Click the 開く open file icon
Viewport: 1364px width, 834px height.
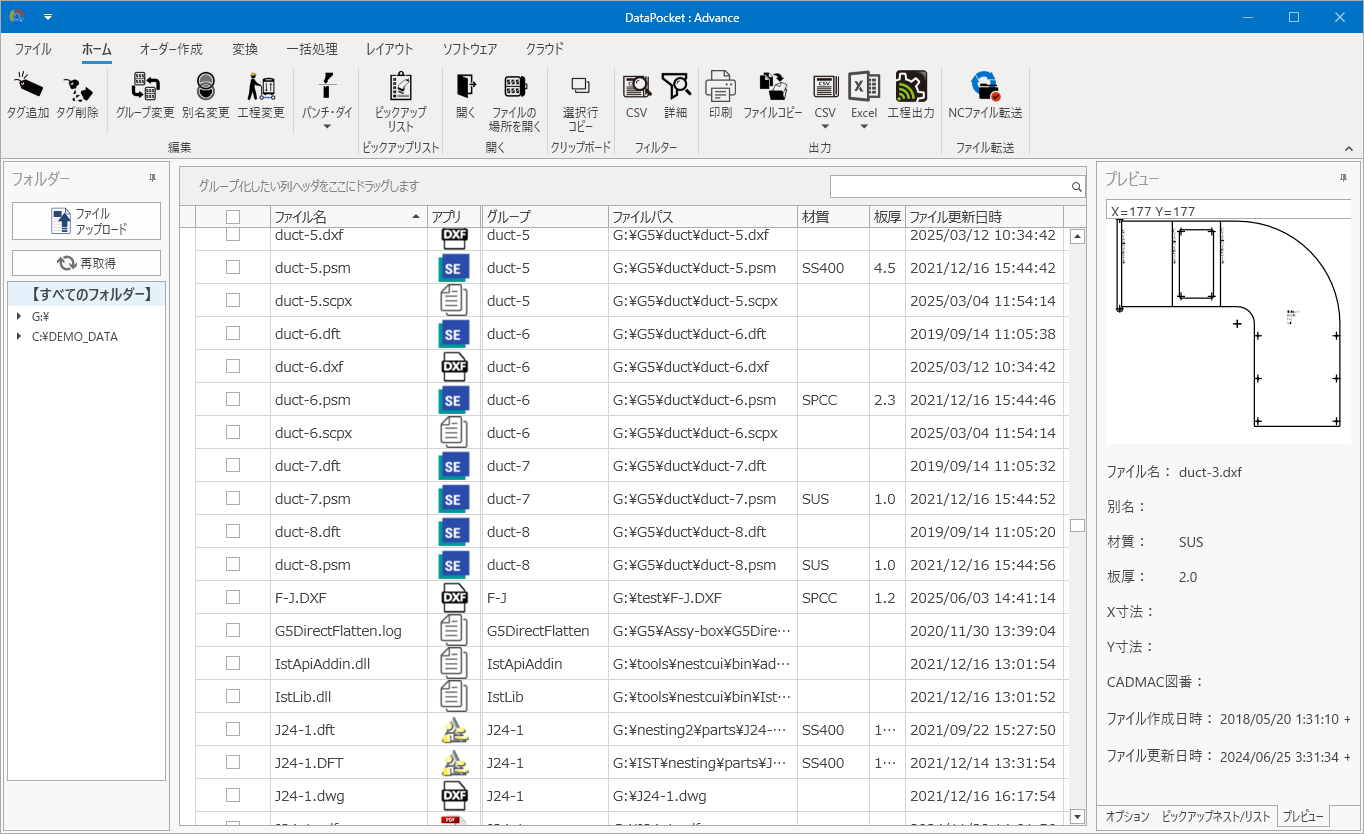tap(466, 87)
